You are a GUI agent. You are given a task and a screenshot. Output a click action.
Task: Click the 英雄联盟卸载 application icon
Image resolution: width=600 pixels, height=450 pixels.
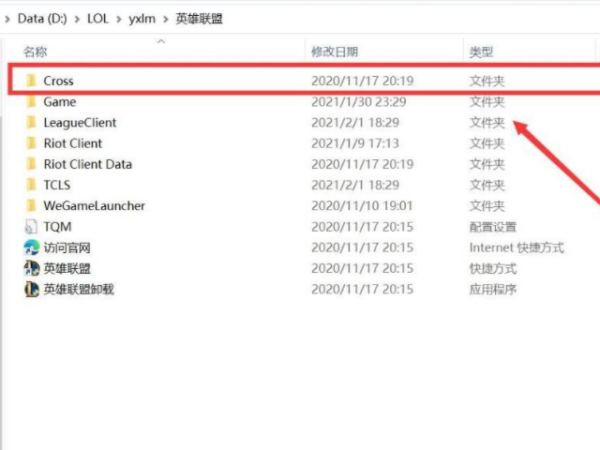[31, 289]
